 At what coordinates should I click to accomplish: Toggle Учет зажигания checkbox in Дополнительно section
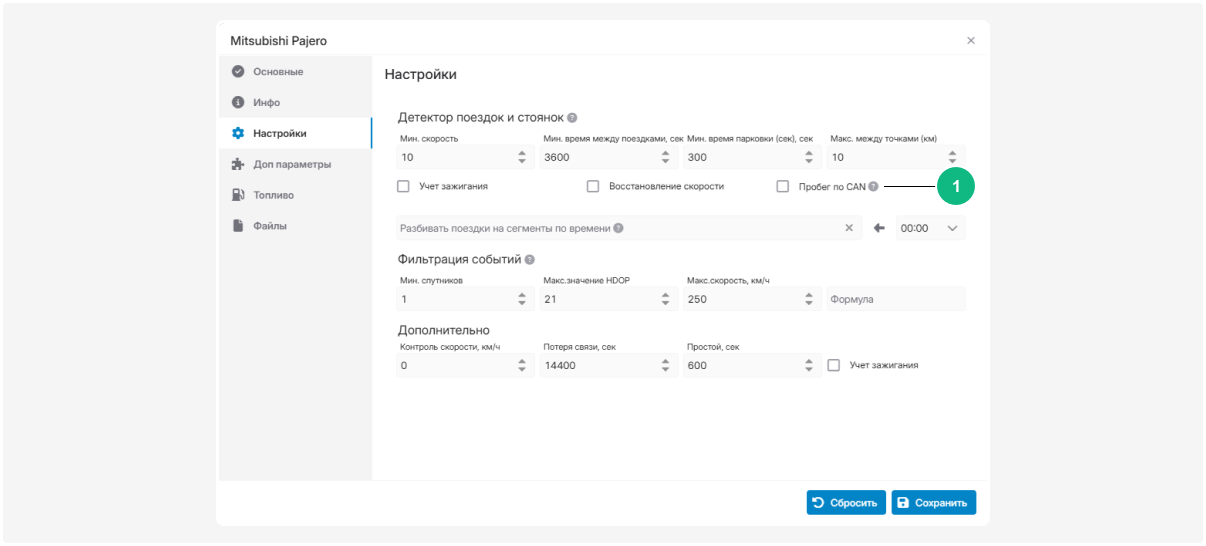834,365
